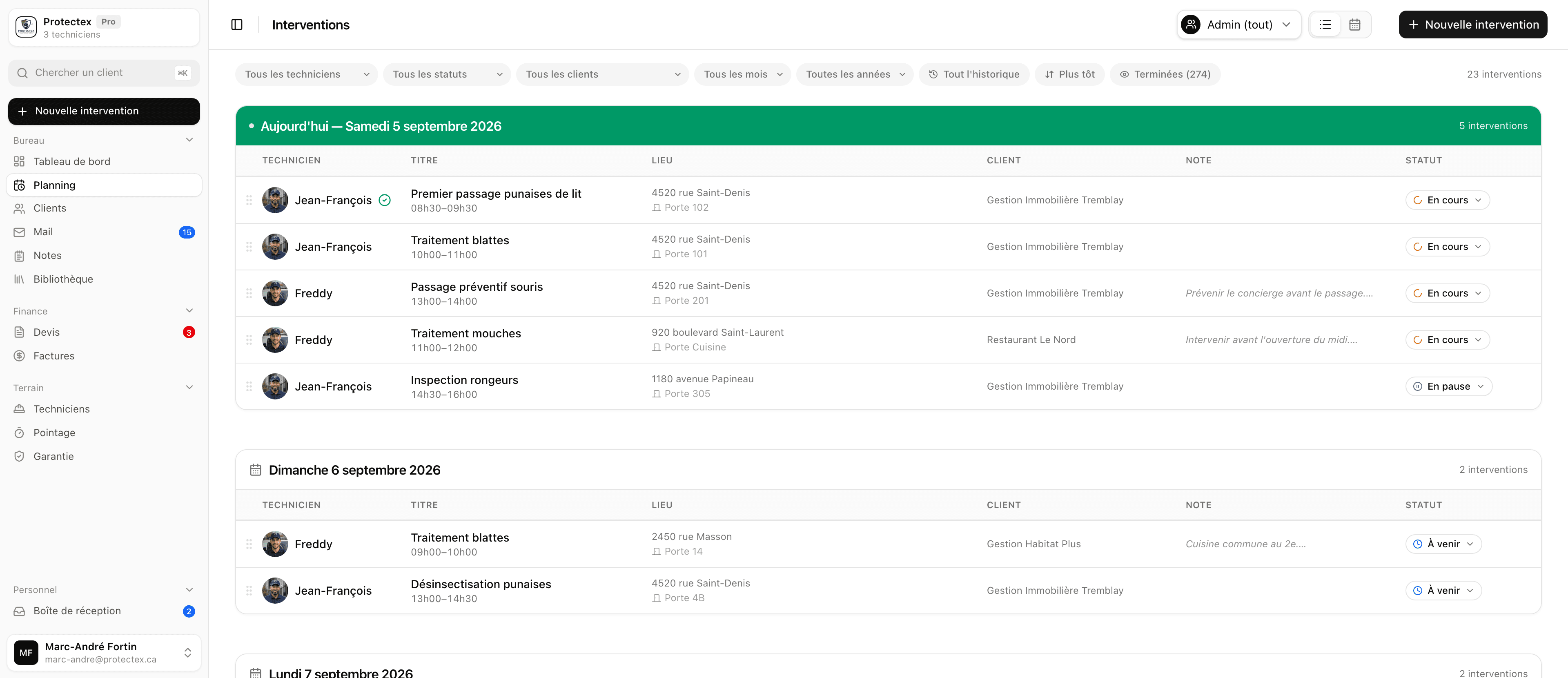Click the Devis red badge 3

[189, 332]
